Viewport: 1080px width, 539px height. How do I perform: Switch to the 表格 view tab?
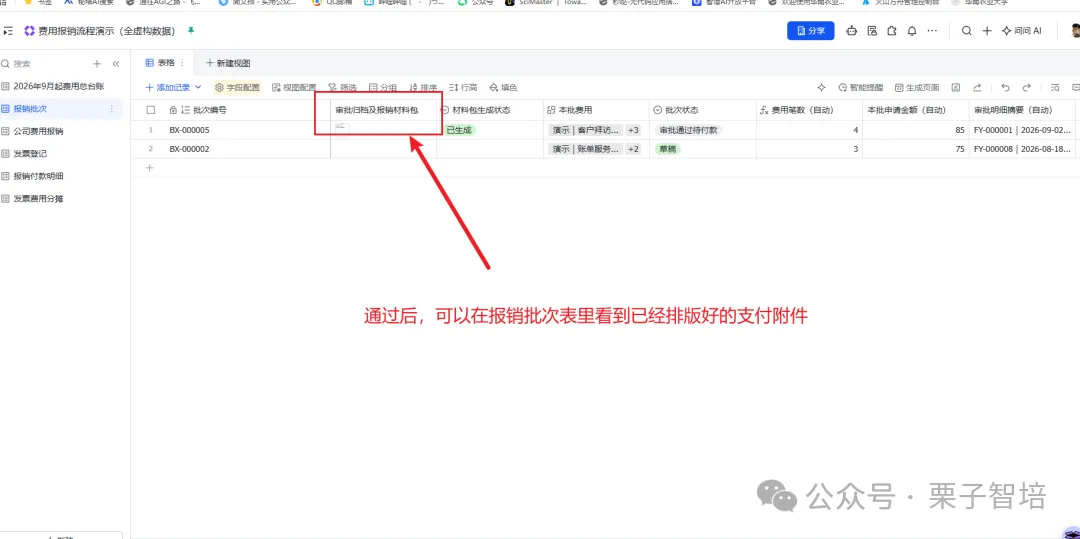point(160,63)
